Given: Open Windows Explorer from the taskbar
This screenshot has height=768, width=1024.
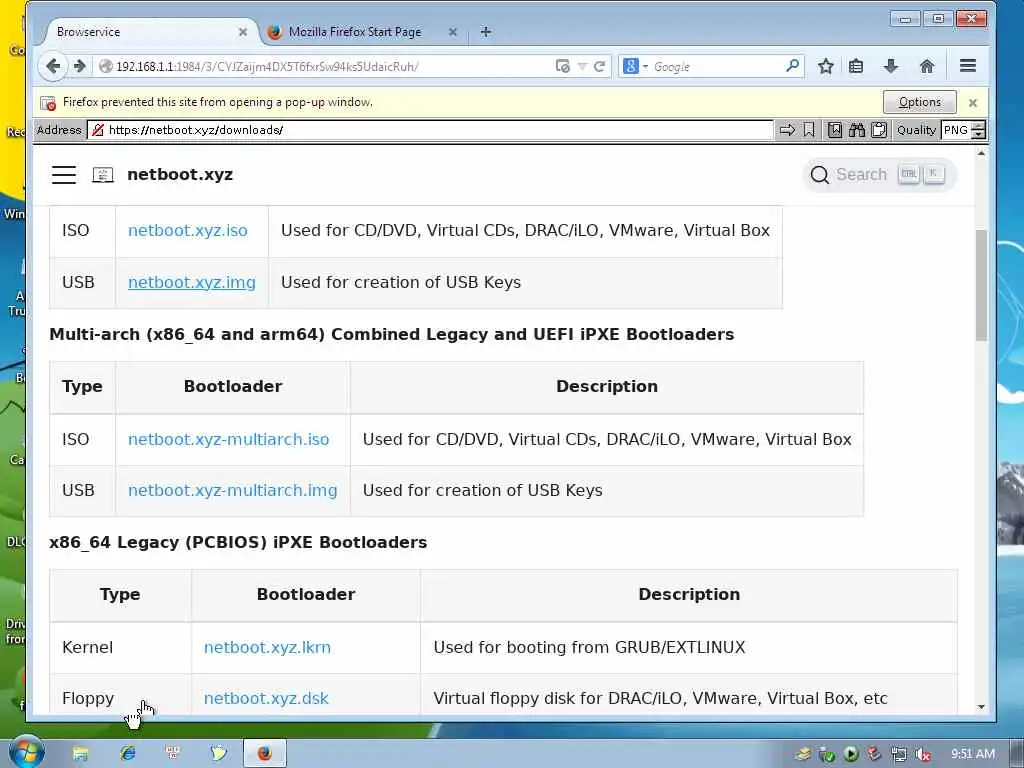Looking at the screenshot, I should [80, 754].
